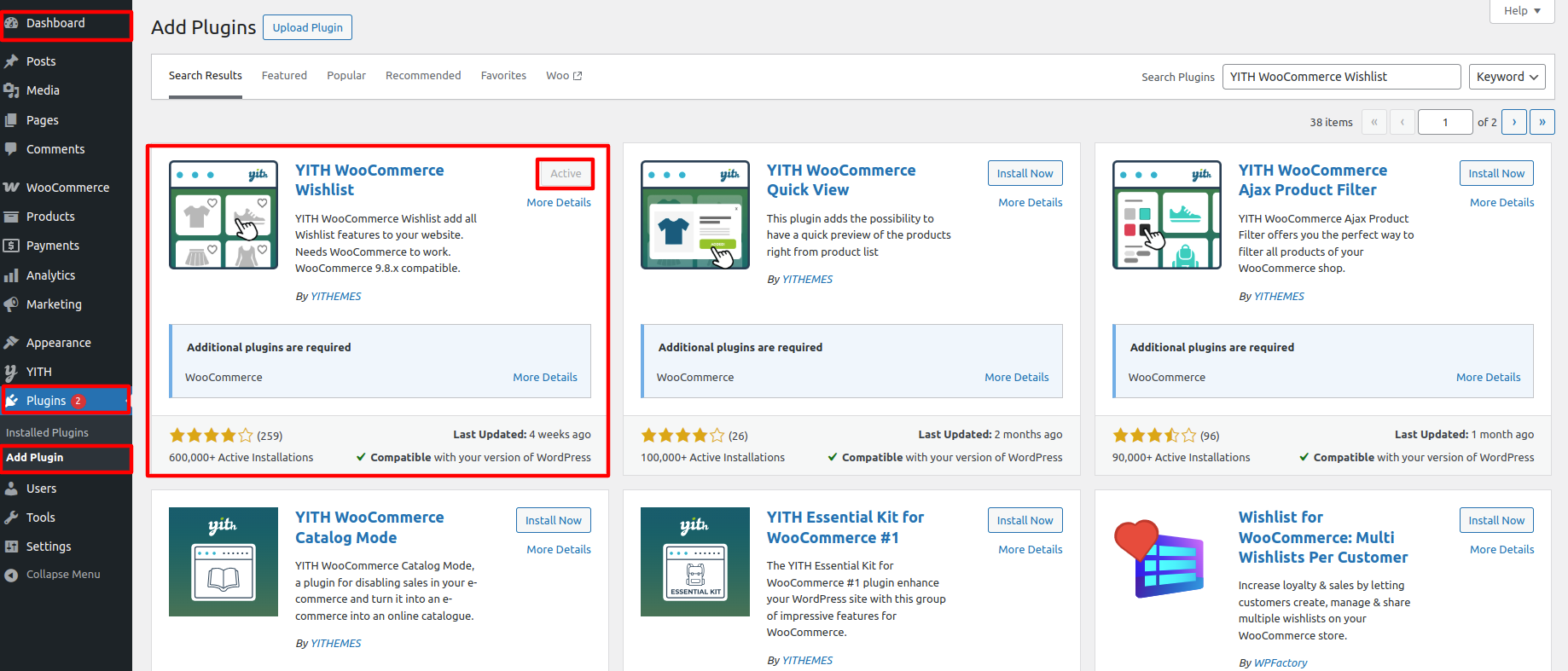The image size is (1568, 671).
Task: Click the Marketing megaphone icon
Action: pyautogui.click(x=11, y=304)
